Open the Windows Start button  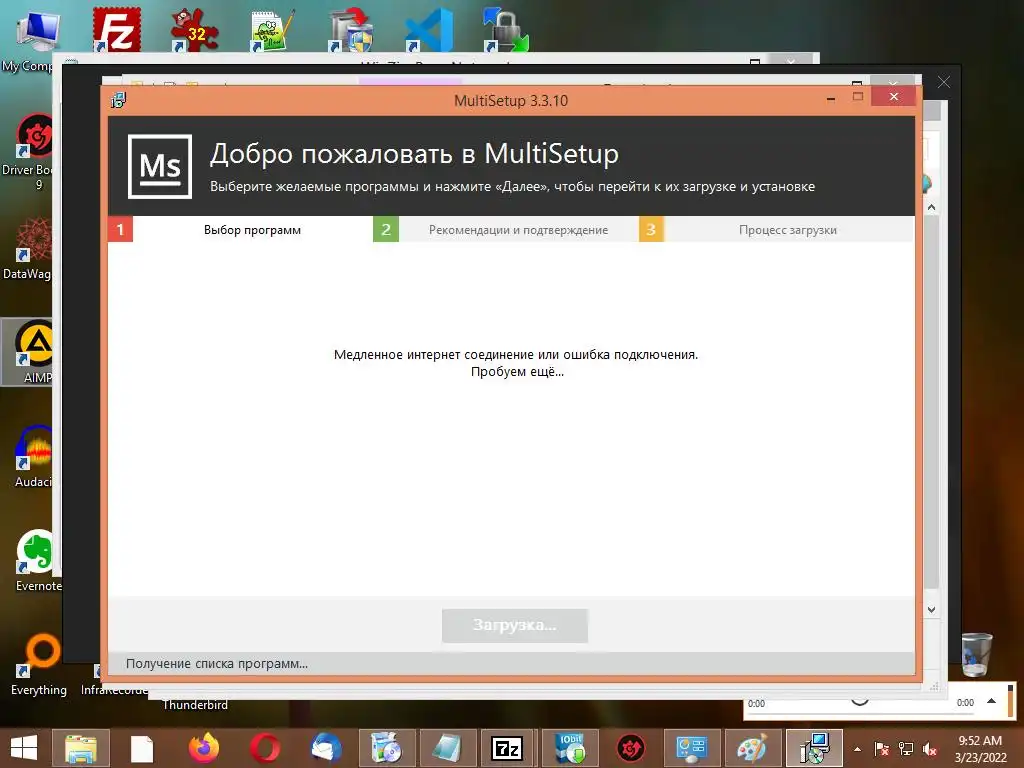[24, 748]
